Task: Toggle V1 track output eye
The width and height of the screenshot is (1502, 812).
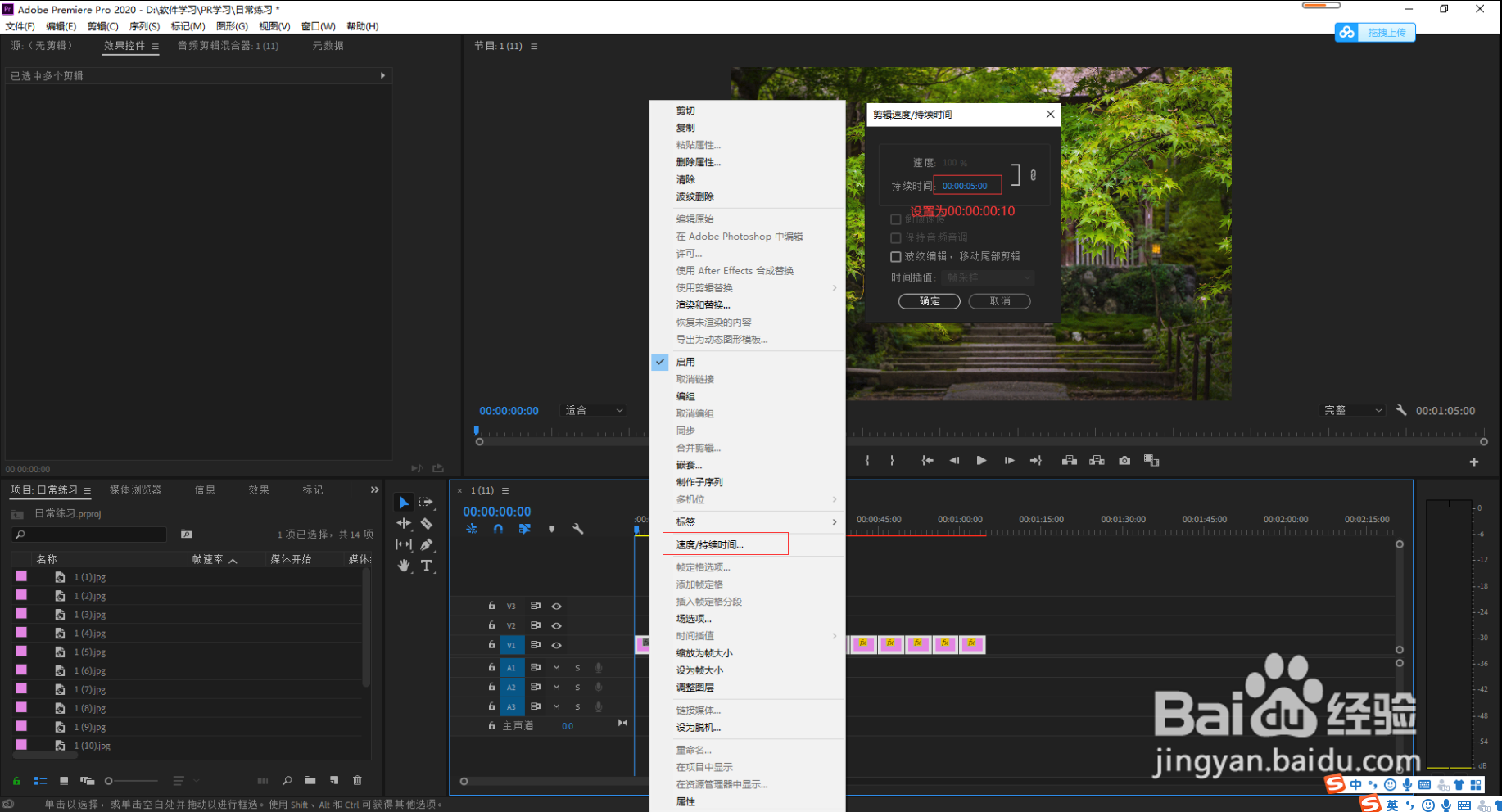Action: point(557,645)
